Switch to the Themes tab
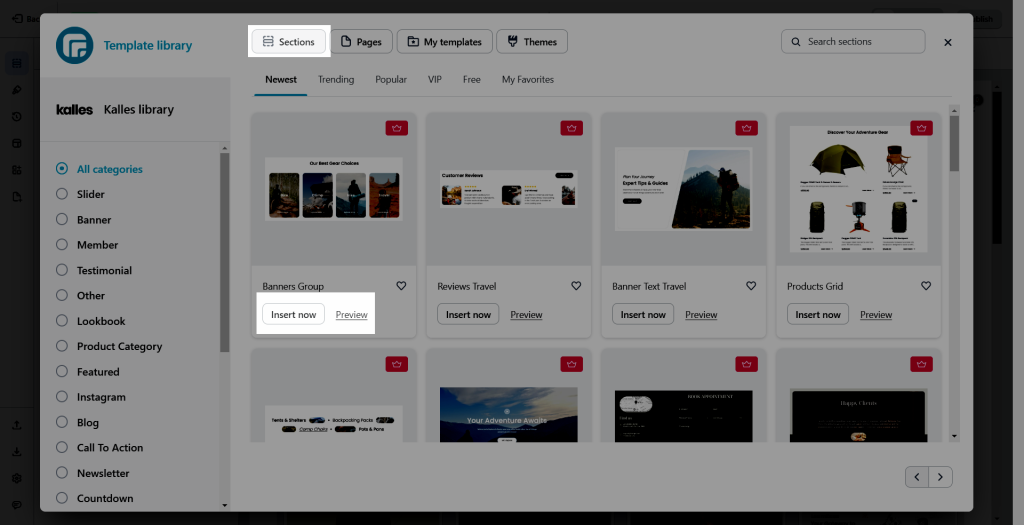Viewport: 1024px width, 525px height. 532,41
